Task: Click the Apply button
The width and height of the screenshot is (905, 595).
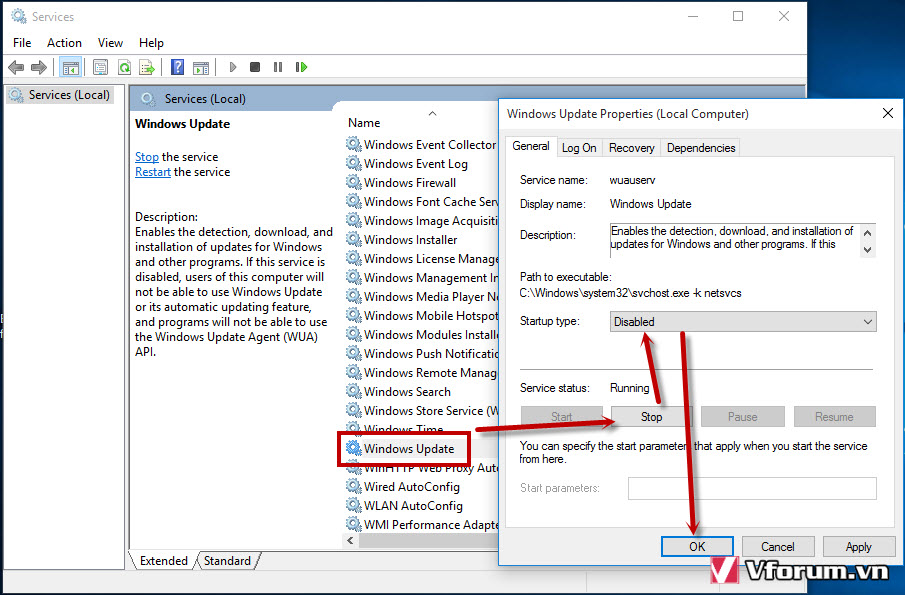Action: tap(858, 547)
